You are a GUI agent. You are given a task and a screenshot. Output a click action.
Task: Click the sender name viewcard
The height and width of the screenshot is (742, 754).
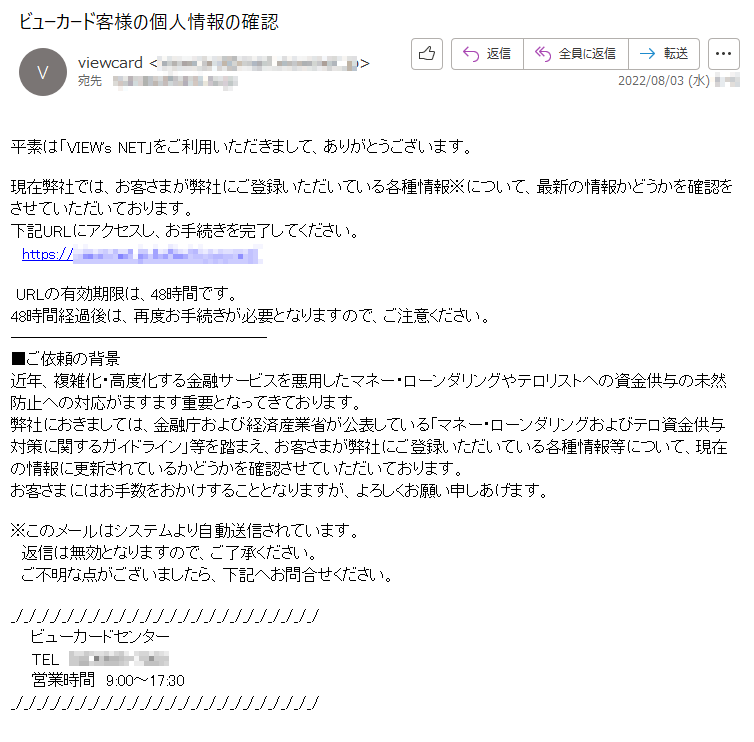pyautogui.click(x=110, y=63)
